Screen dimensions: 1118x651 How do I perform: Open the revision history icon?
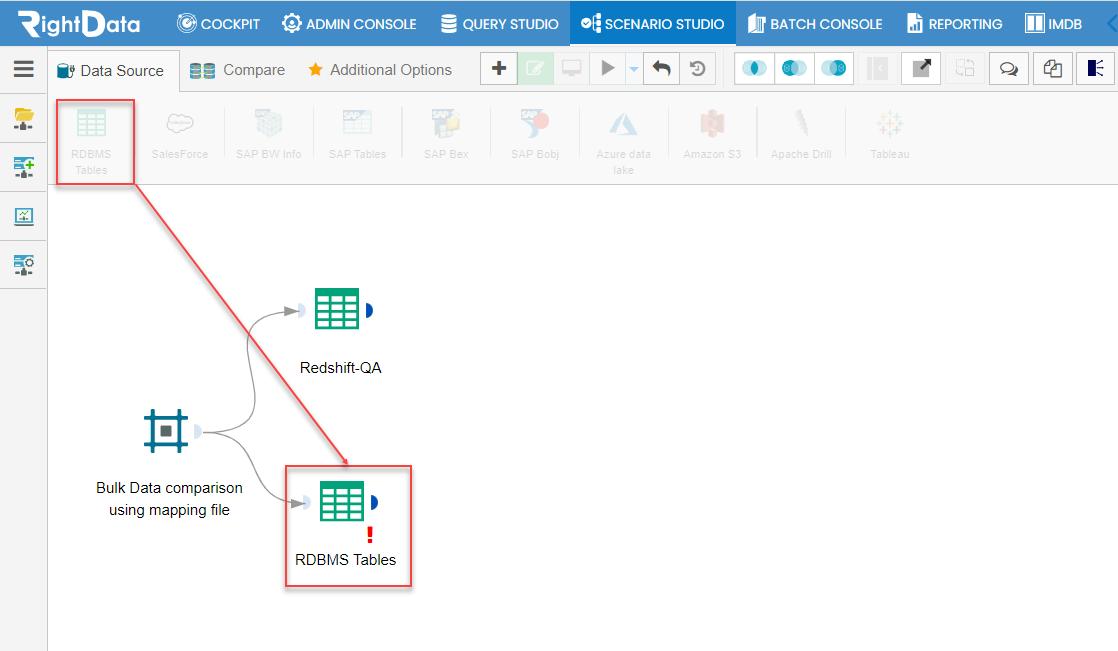point(698,69)
